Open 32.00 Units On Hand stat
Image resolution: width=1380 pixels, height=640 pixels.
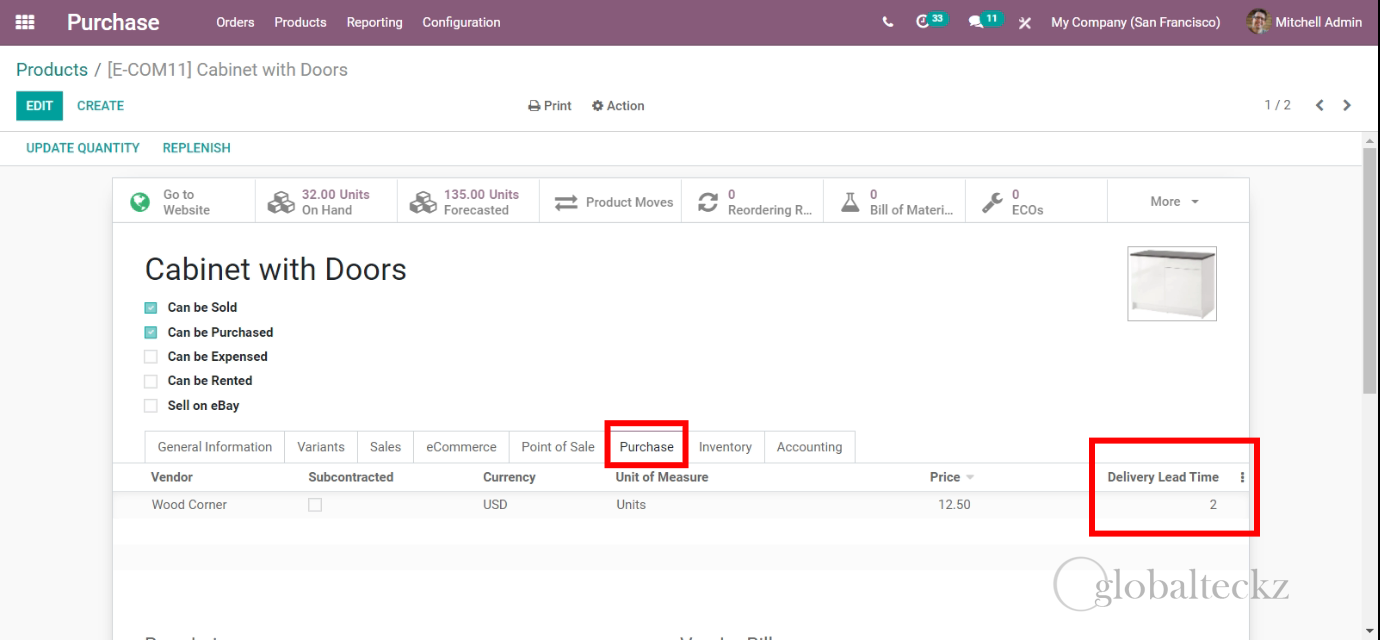pyautogui.click(x=326, y=202)
